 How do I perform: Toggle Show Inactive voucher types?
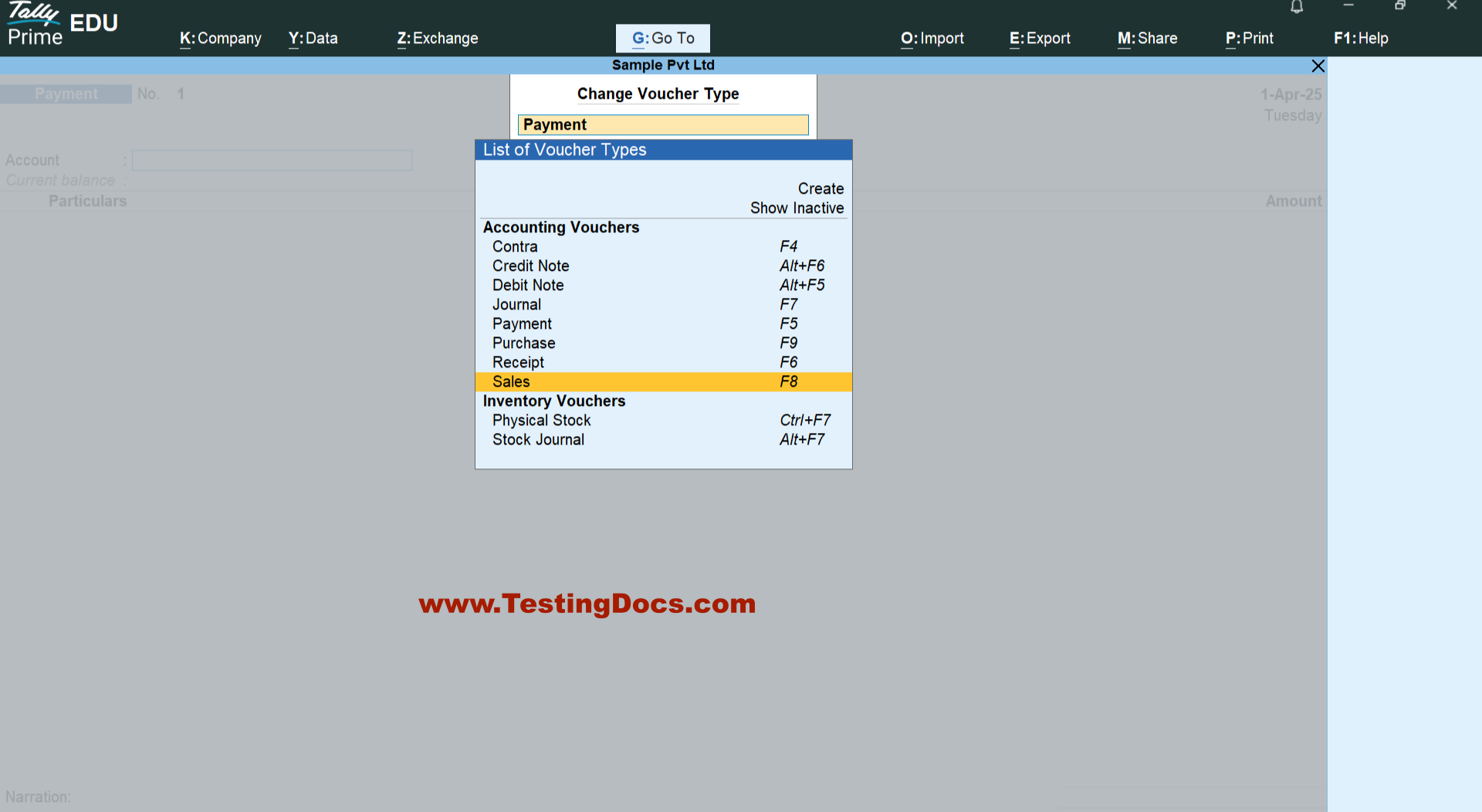[x=797, y=208]
